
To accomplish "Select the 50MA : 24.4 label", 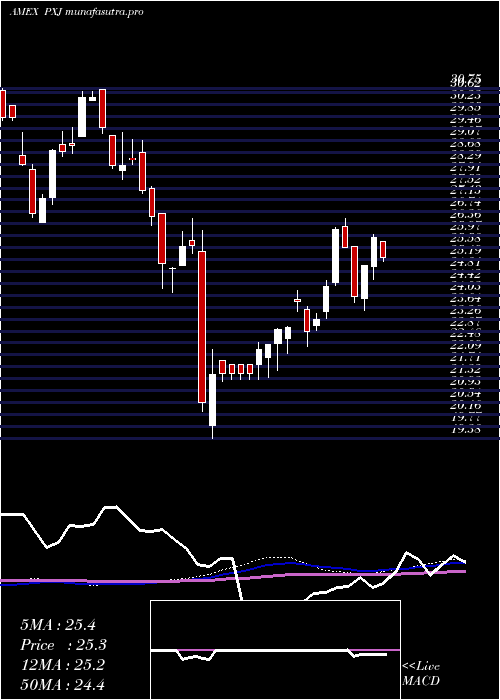I will coord(62,684).
